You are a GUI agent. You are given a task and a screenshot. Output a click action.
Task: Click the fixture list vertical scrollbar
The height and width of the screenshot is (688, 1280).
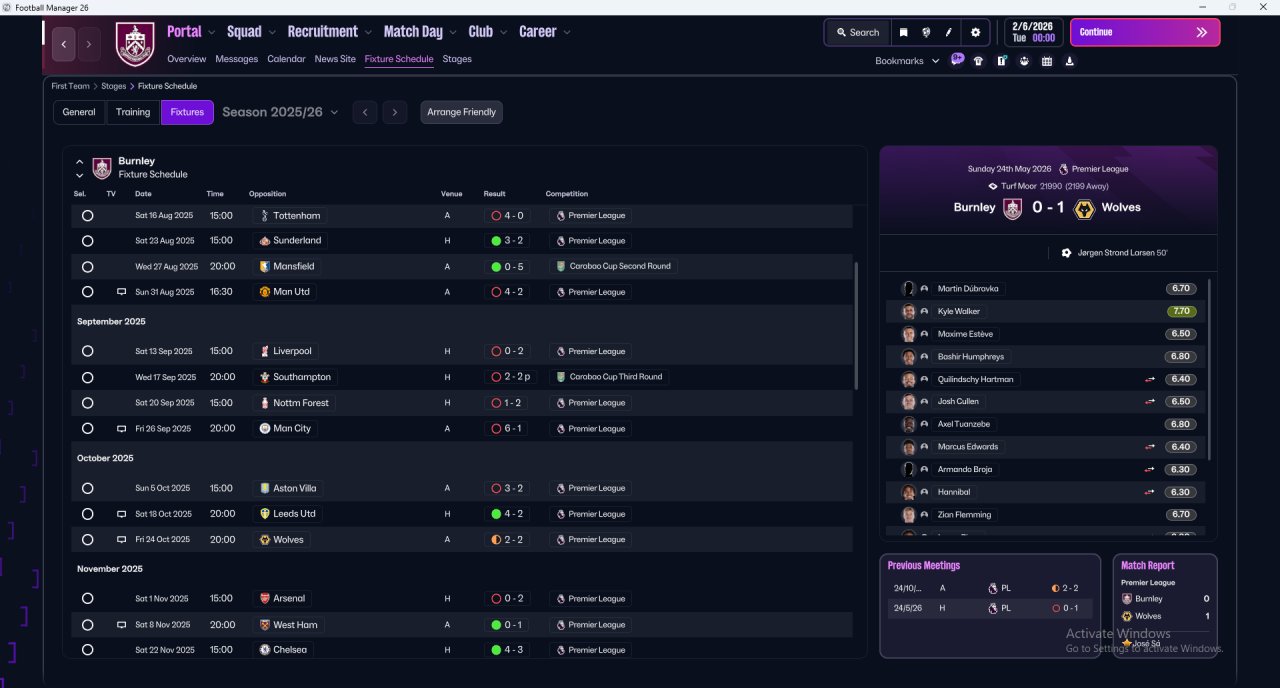(857, 326)
